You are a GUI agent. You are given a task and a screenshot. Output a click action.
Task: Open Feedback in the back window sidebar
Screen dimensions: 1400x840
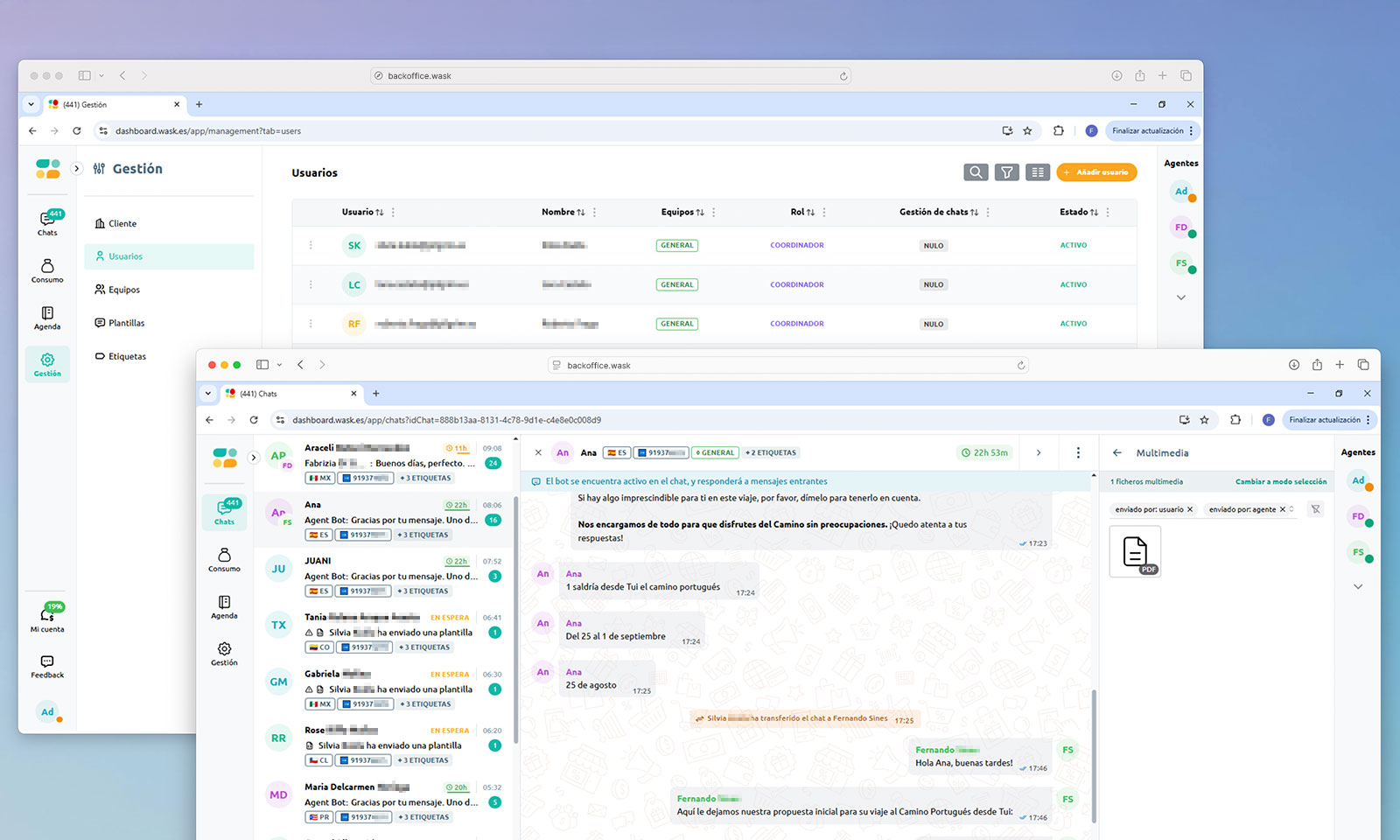pyautogui.click(x=47, y=667)
